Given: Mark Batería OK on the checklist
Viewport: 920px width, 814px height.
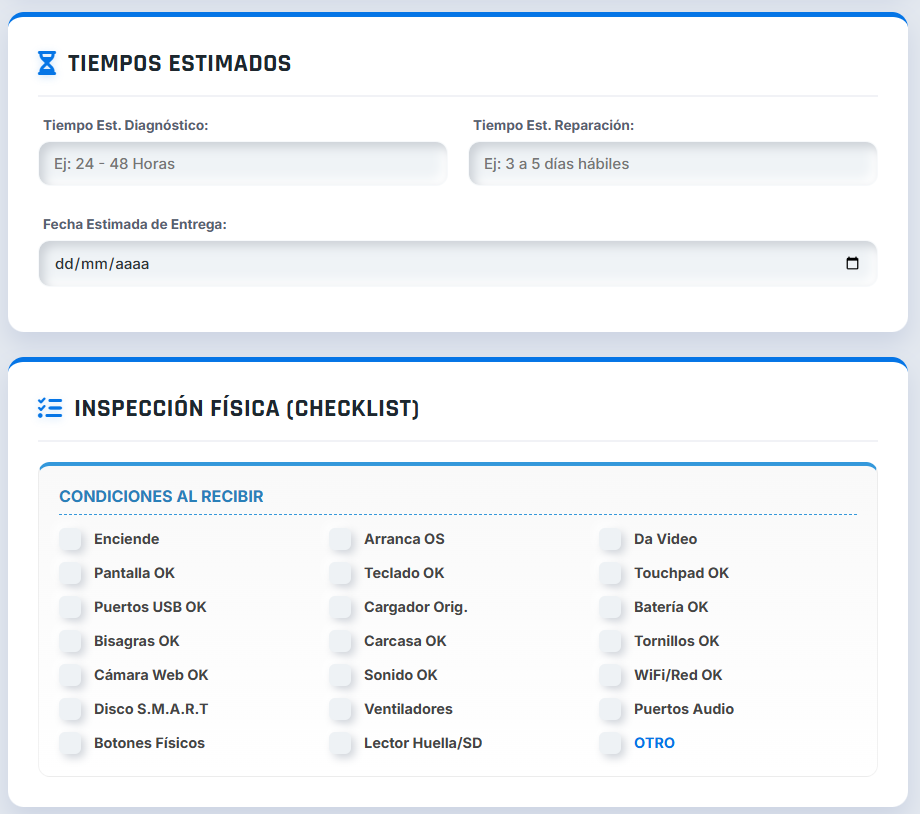Looking at the screenshot, I should point(611,607).
